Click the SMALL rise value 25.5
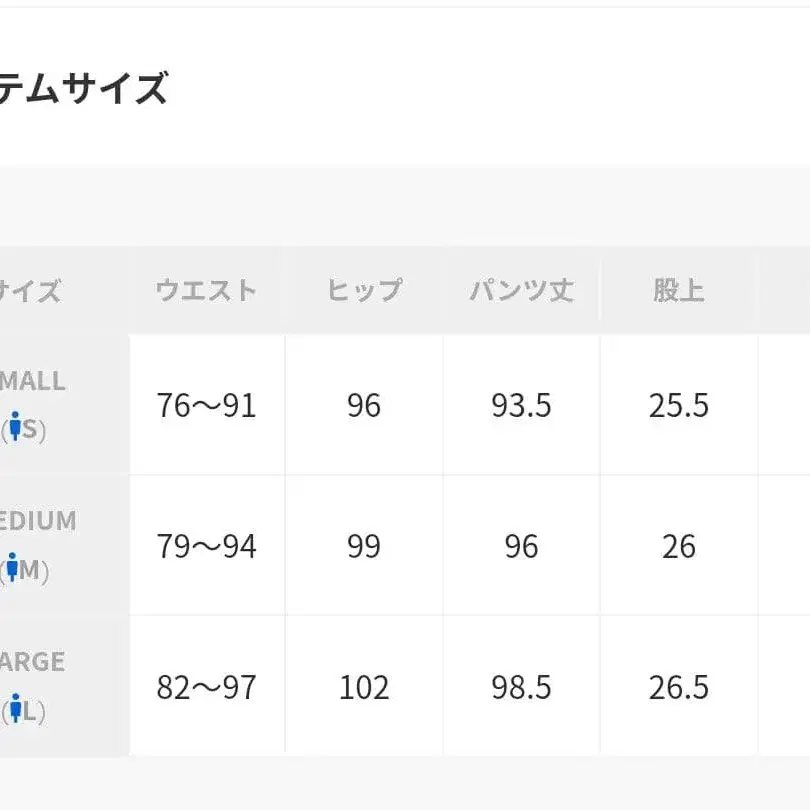This screenshot has width=810, height=810. coord(679,406)
